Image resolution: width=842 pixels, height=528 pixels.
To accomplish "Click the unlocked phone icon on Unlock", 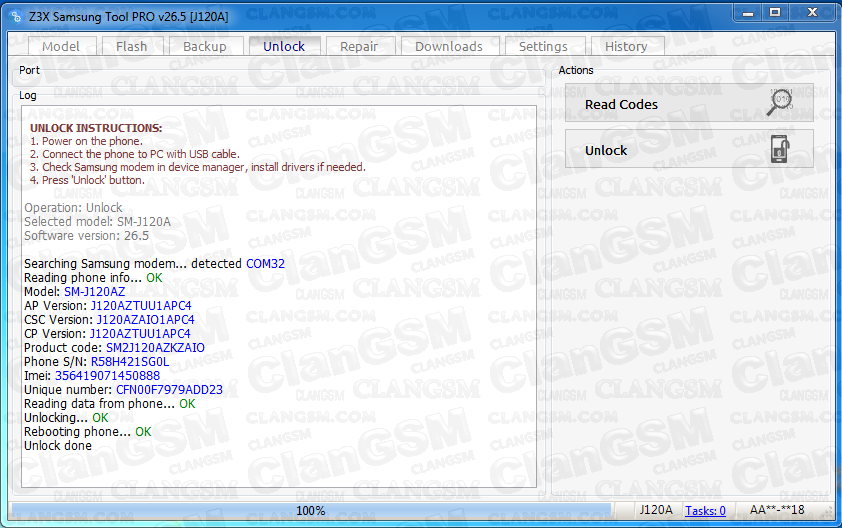I will coord(780,149).
